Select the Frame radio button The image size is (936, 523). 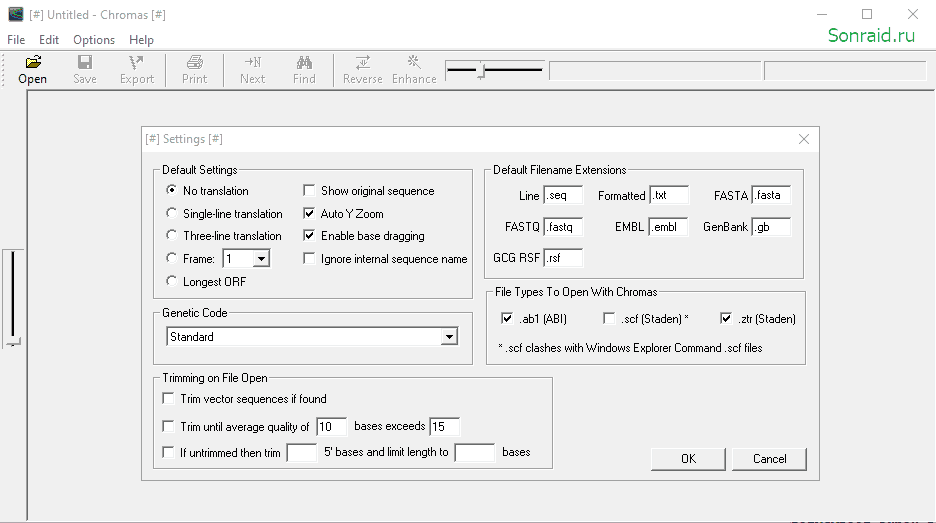pos(171,258)
